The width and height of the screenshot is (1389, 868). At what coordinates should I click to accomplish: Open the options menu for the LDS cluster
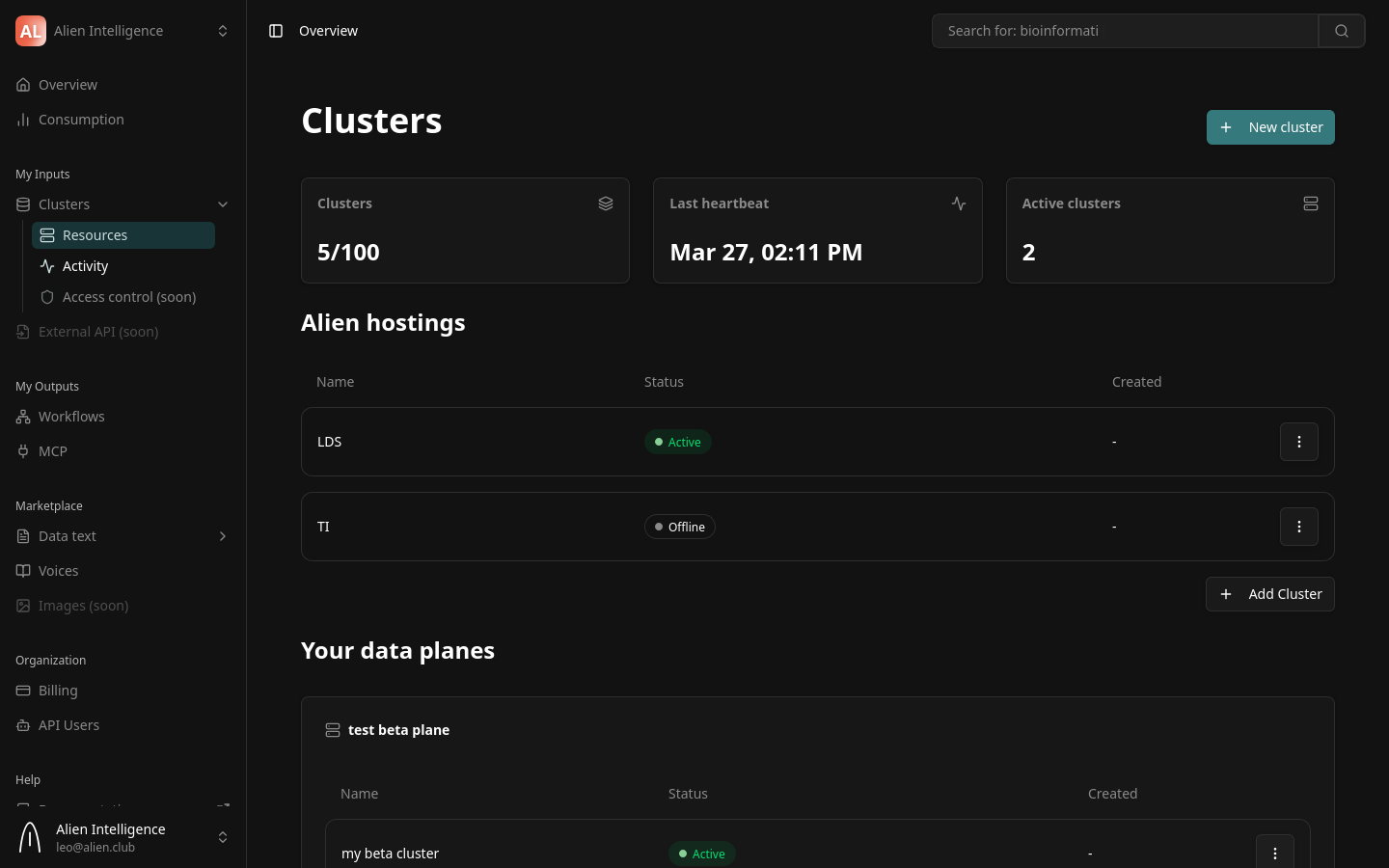coord(1299,442)
